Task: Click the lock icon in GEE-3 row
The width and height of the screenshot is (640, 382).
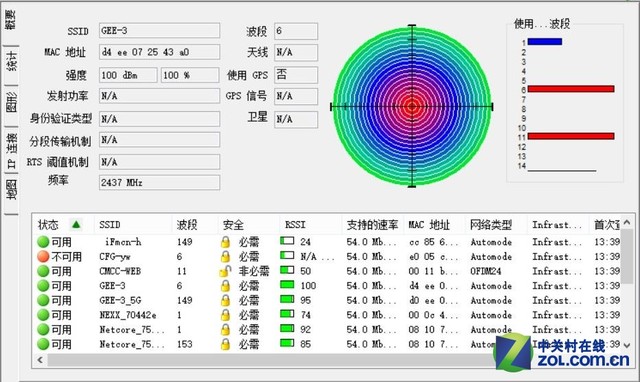Action: point(225,286)
